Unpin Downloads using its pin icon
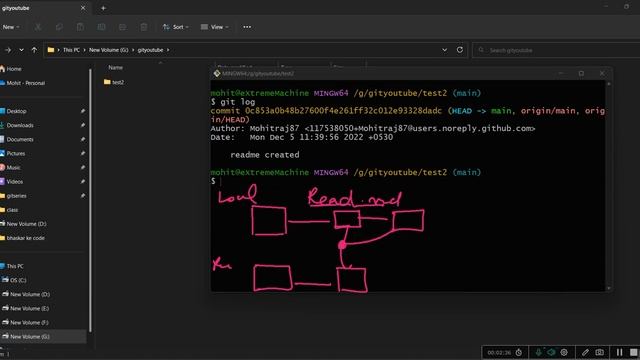The width and height of the screenshot is (640, 360). (x=83, y=125)
